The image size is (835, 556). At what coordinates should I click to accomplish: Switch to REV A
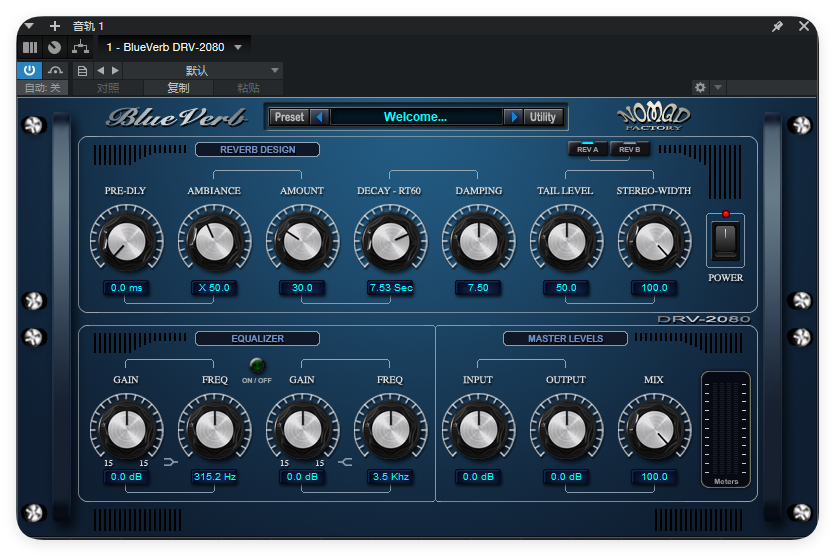[587, 149]
